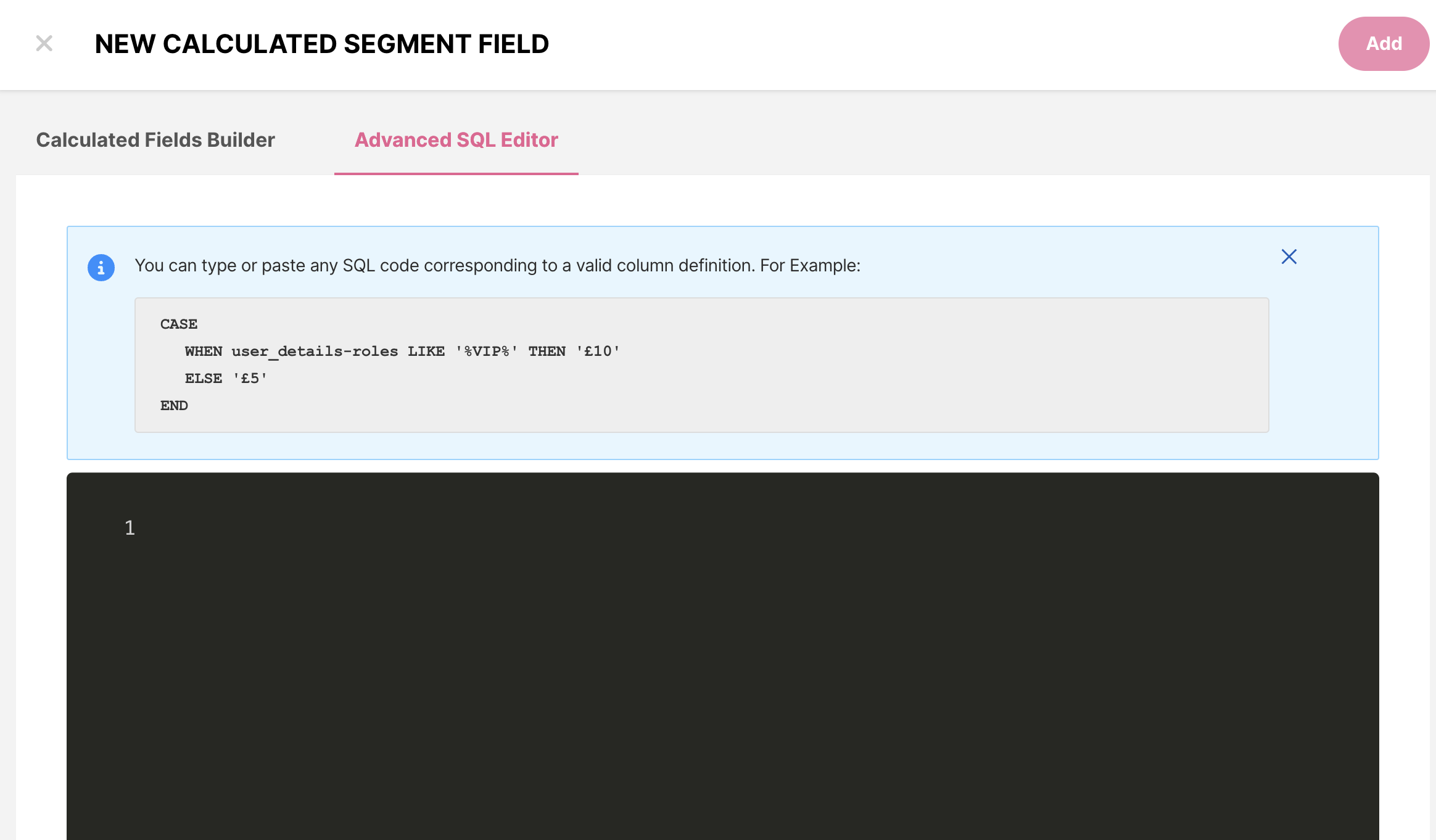
Task: Click the LIKE keyword in the example
Action: coord(426,352)
